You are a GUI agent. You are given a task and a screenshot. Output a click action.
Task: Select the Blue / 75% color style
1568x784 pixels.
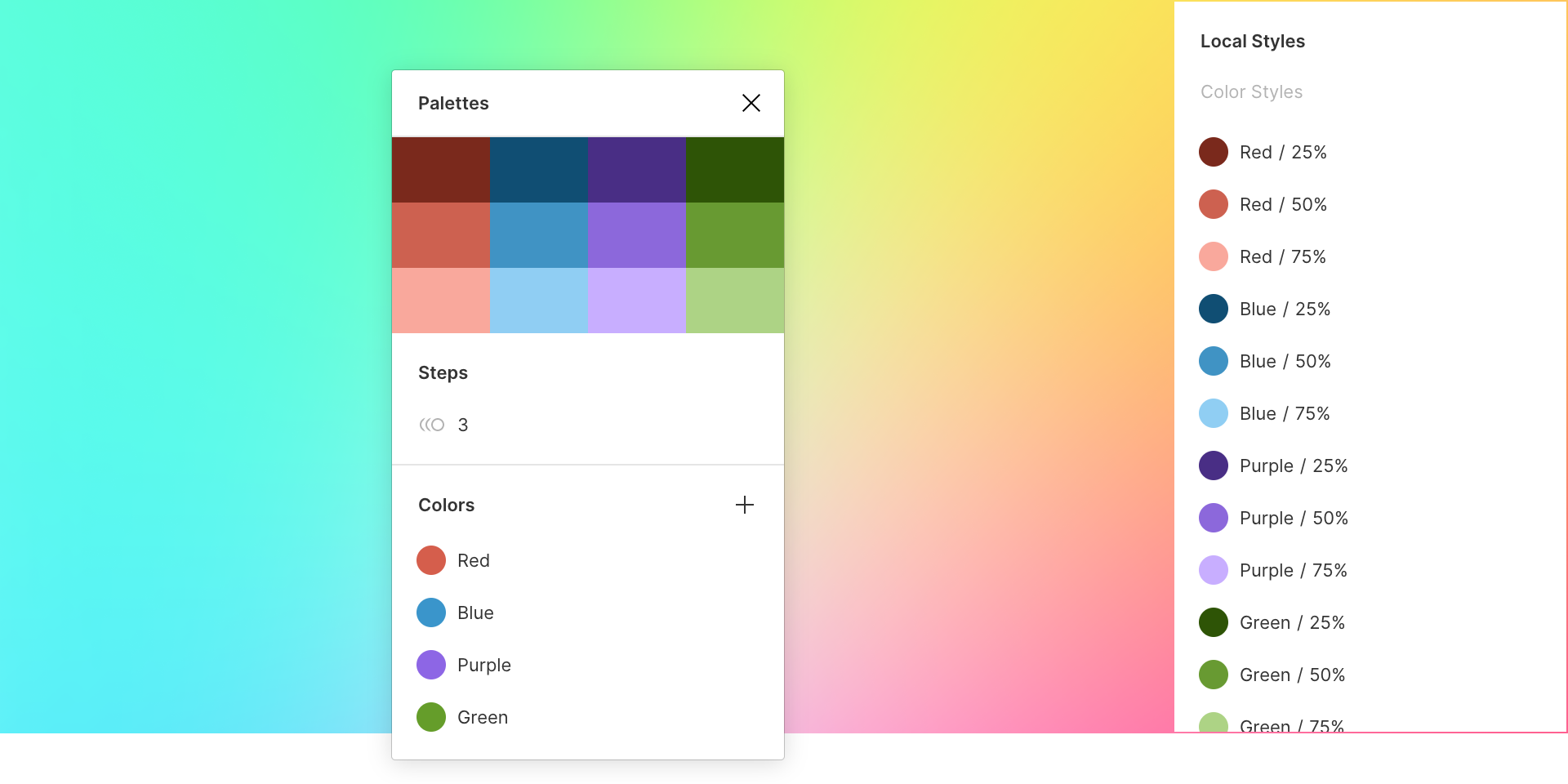(1285, 413)
